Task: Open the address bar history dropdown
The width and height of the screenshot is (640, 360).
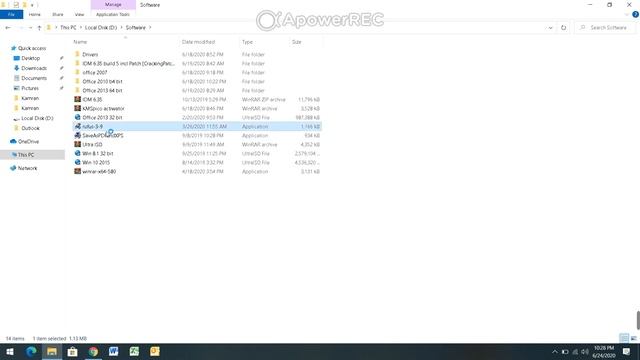Action: pyautogui.click(x=550, y=27)
